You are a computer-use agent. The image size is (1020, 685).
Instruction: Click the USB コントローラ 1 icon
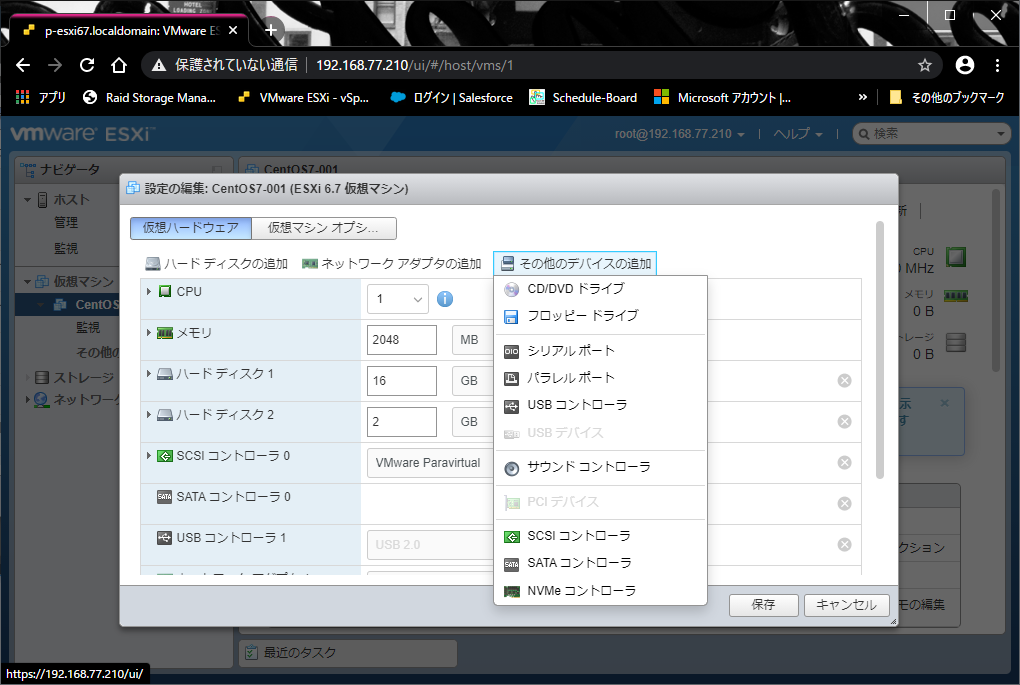[x=165, y=538]
